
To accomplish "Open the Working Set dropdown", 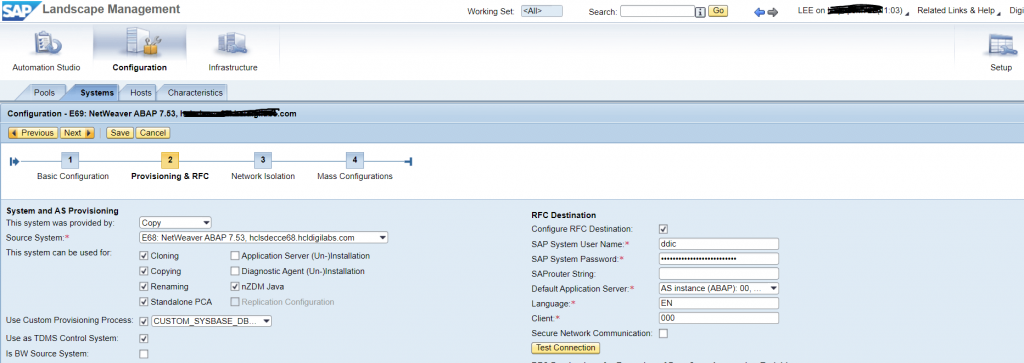I will [x=542, y=11].
